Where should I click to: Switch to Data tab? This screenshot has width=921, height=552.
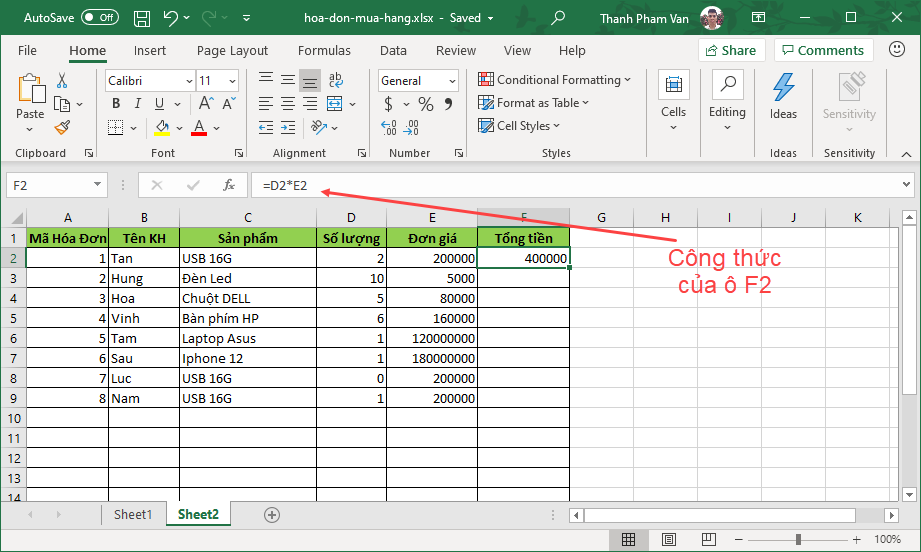[393, 51]
